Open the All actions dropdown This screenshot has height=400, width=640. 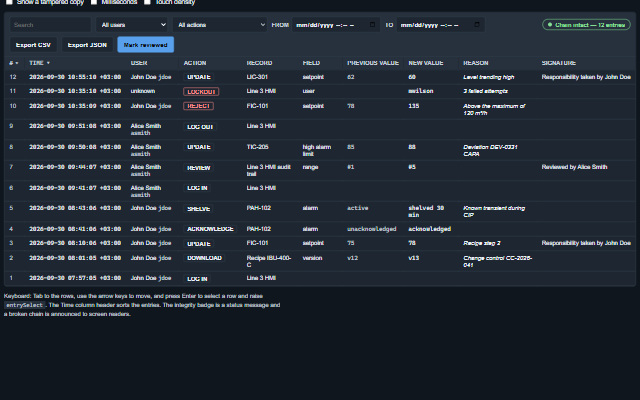(220, 25)
